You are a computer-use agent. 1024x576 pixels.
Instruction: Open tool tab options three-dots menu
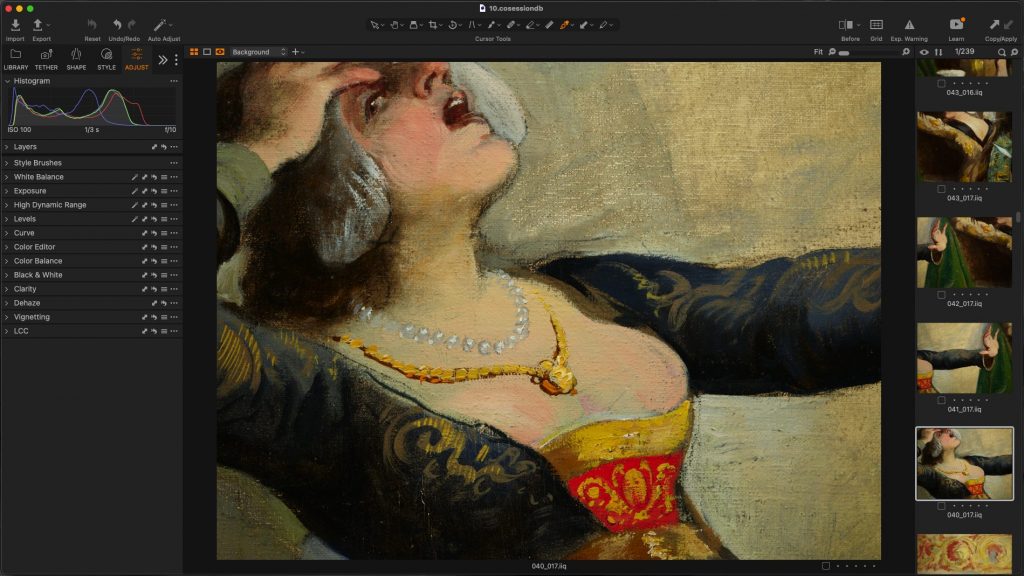pos(176,59)
